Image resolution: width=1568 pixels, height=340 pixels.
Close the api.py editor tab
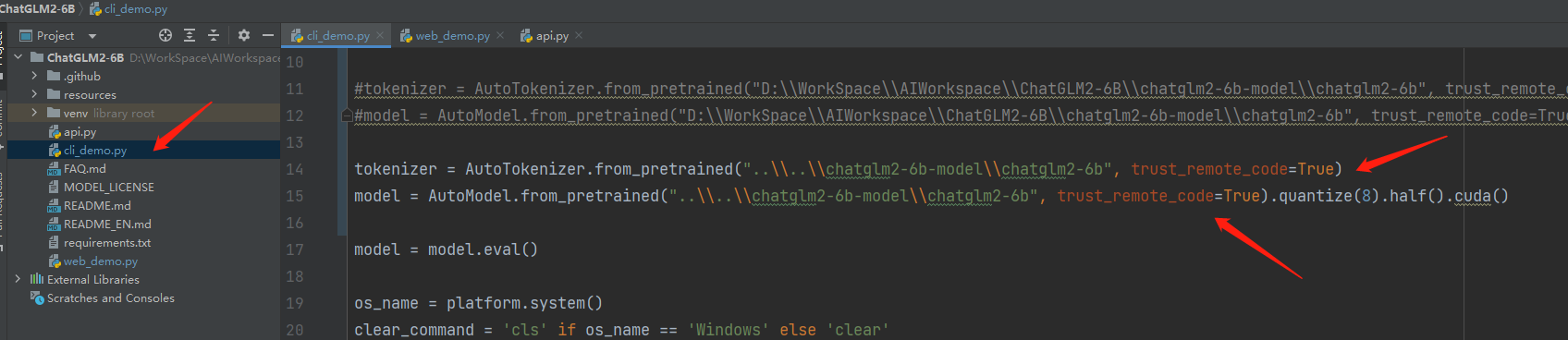579,36
